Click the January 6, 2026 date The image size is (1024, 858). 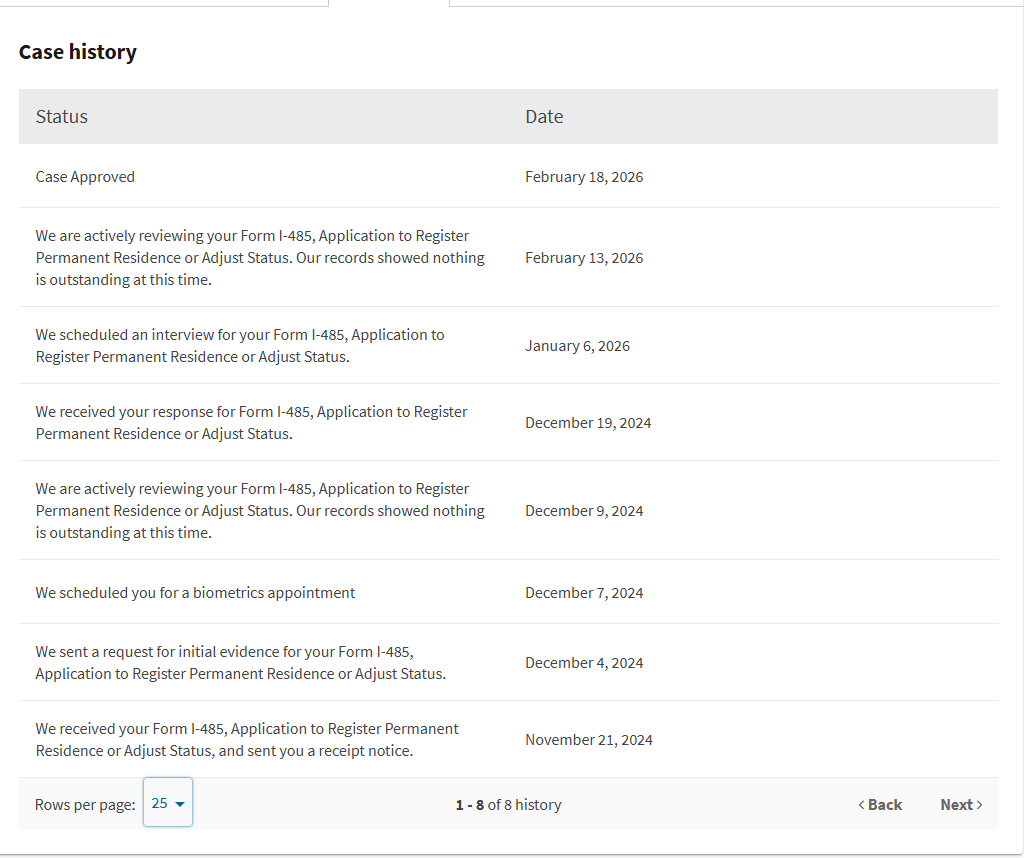pyautogui.click(x=577, y=346)
